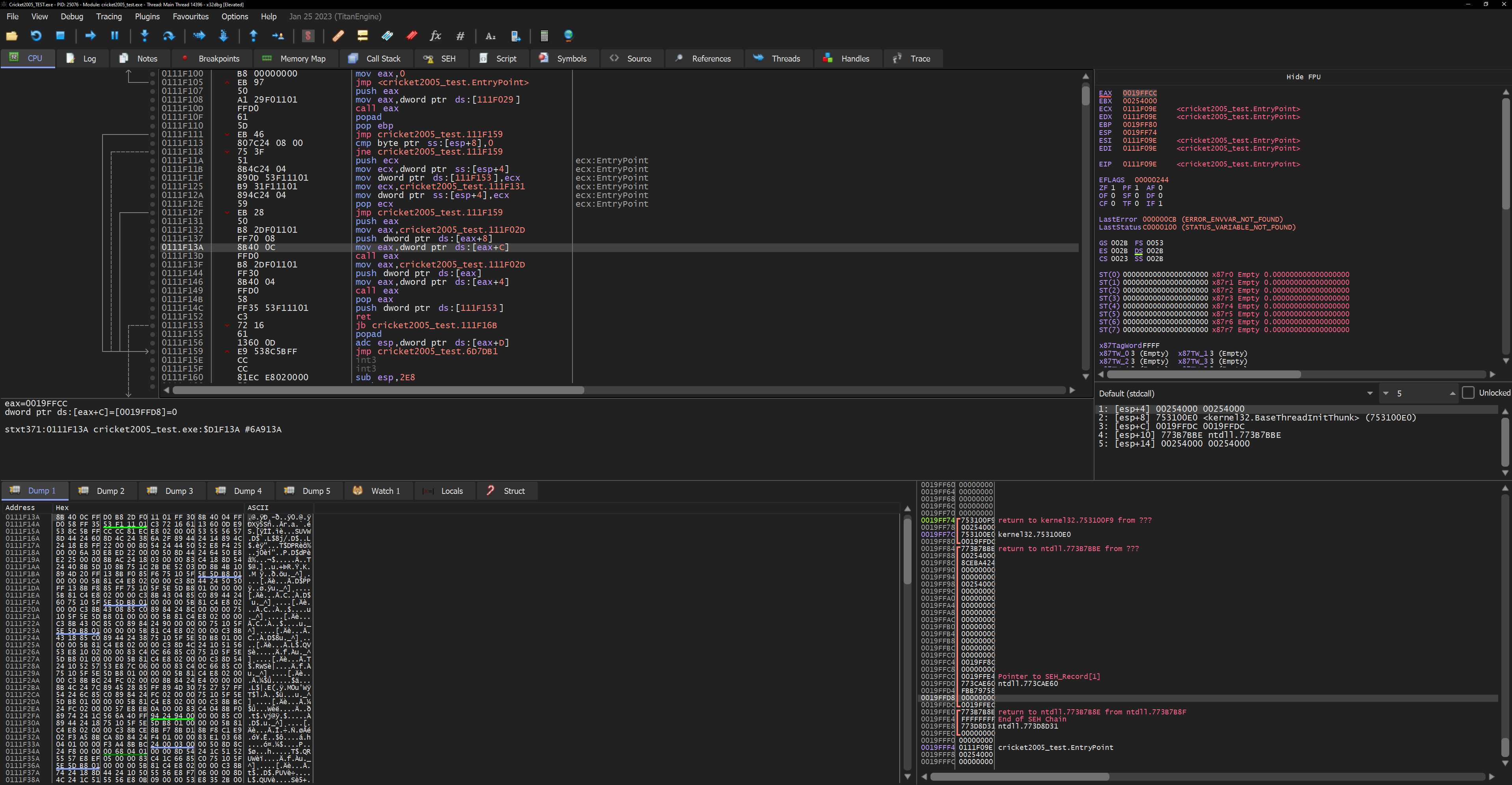Click the step over icon
The image size is (1512, 785).
[168, 36]
